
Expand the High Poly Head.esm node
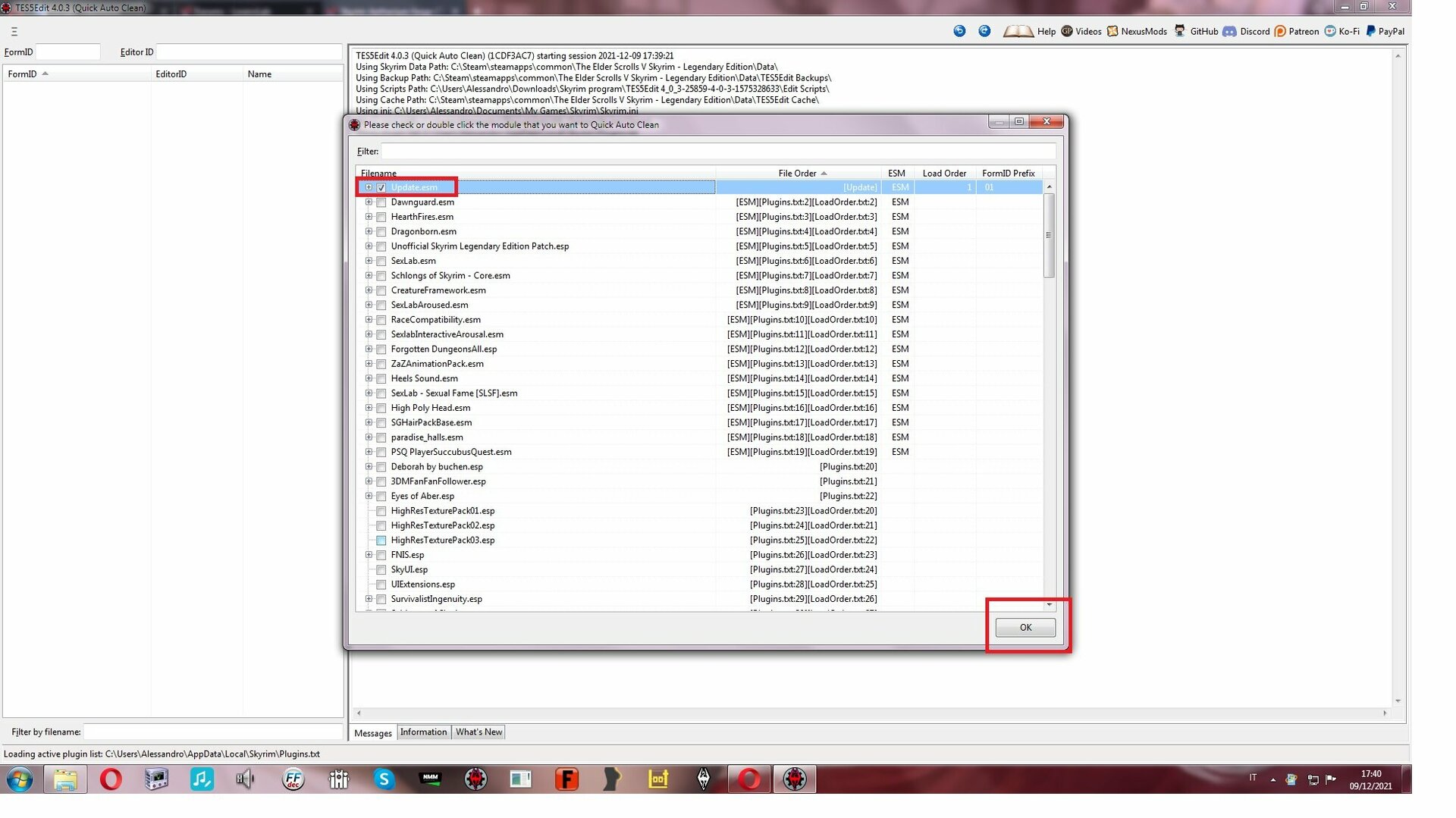click(369, 408)
